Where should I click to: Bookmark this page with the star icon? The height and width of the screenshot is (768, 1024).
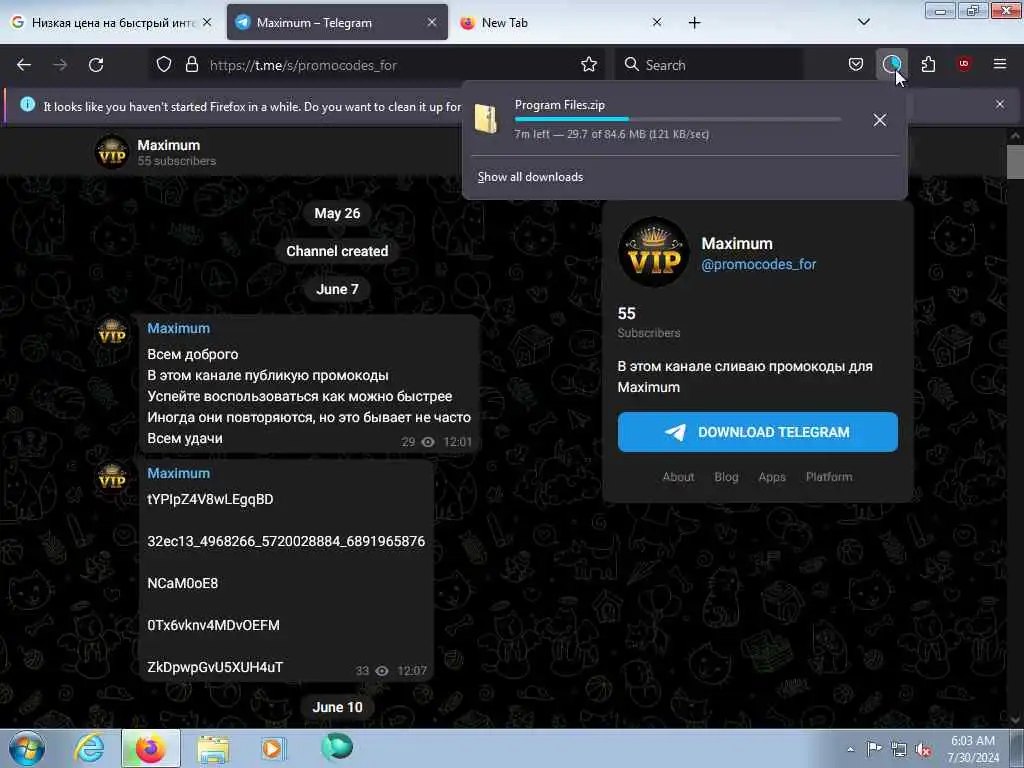pyautogui.click(x=588, y=65)
